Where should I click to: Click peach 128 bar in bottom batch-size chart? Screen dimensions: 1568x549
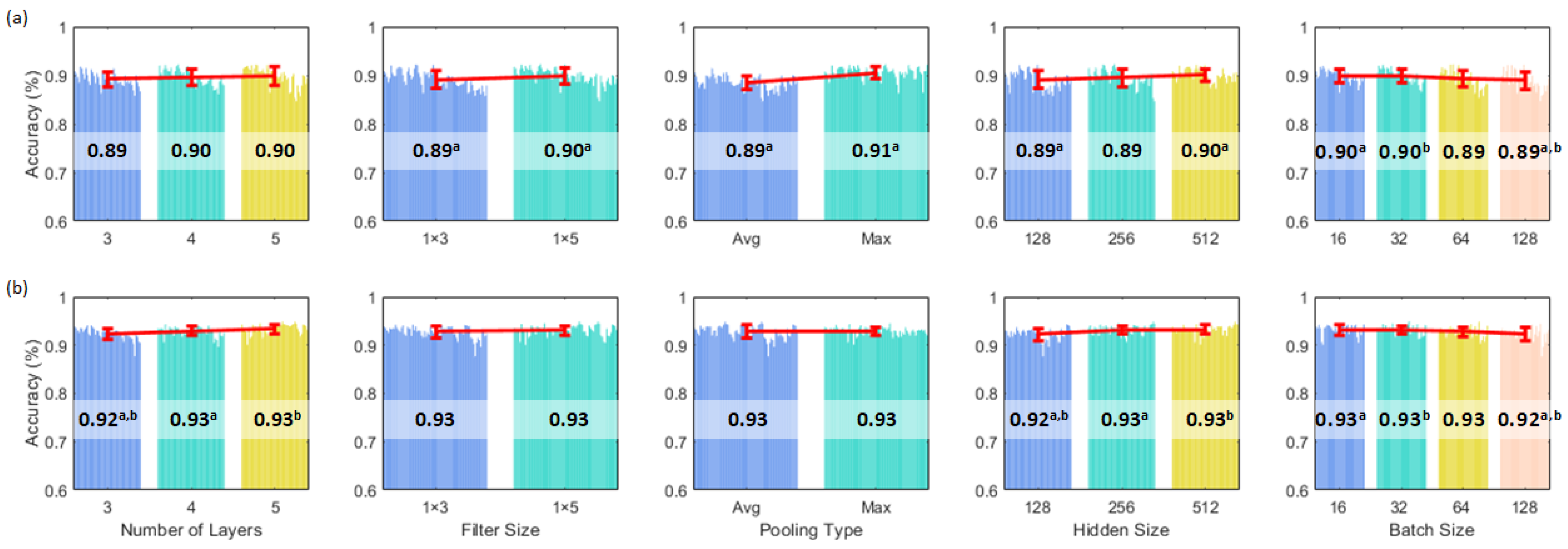[x=1524, y=463]
